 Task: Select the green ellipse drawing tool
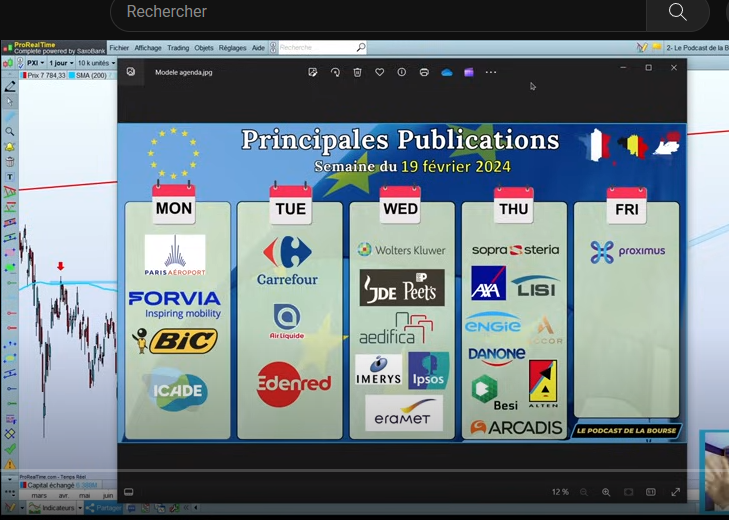coord(10,268)
